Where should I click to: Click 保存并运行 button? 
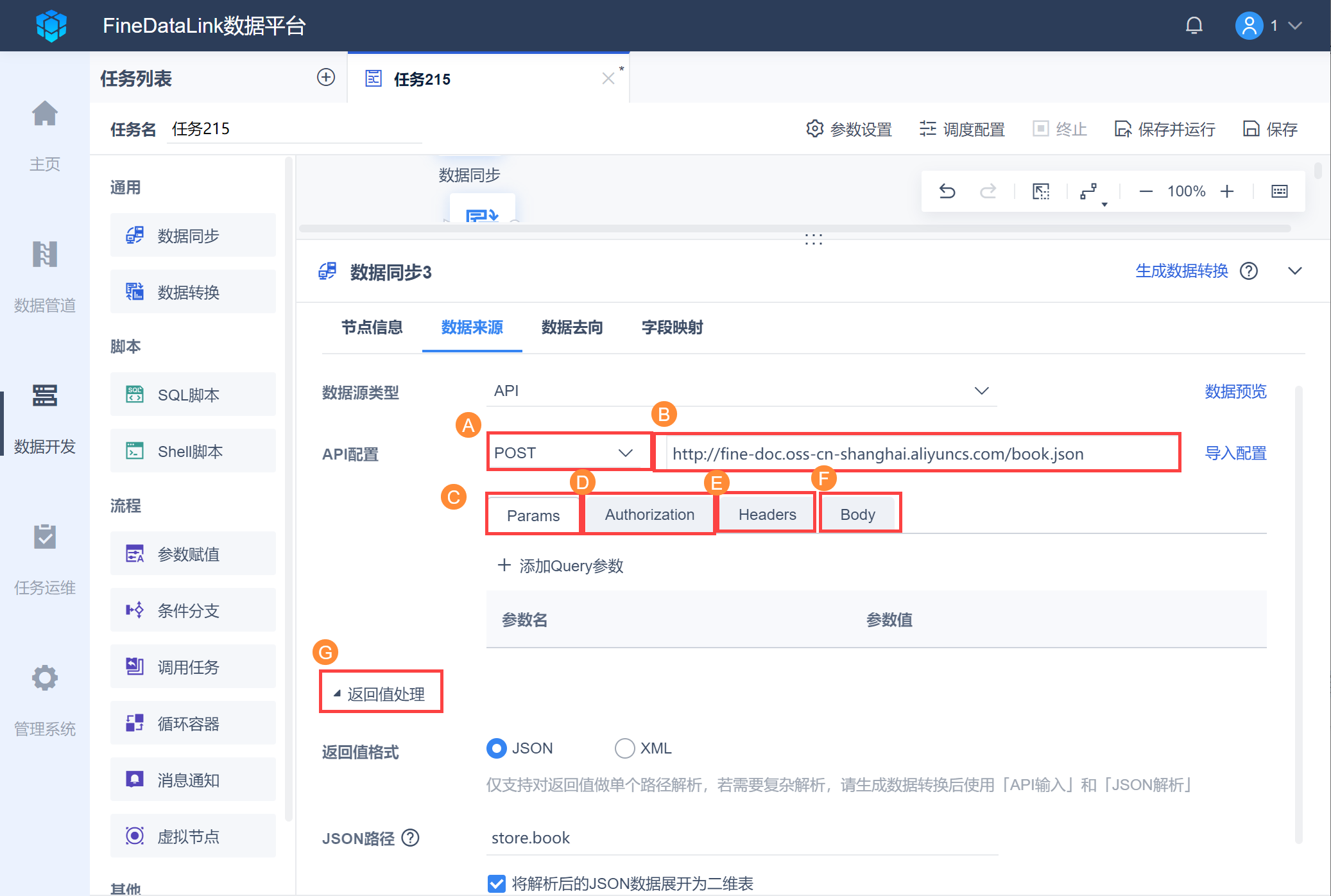[x=1164, y=129]
